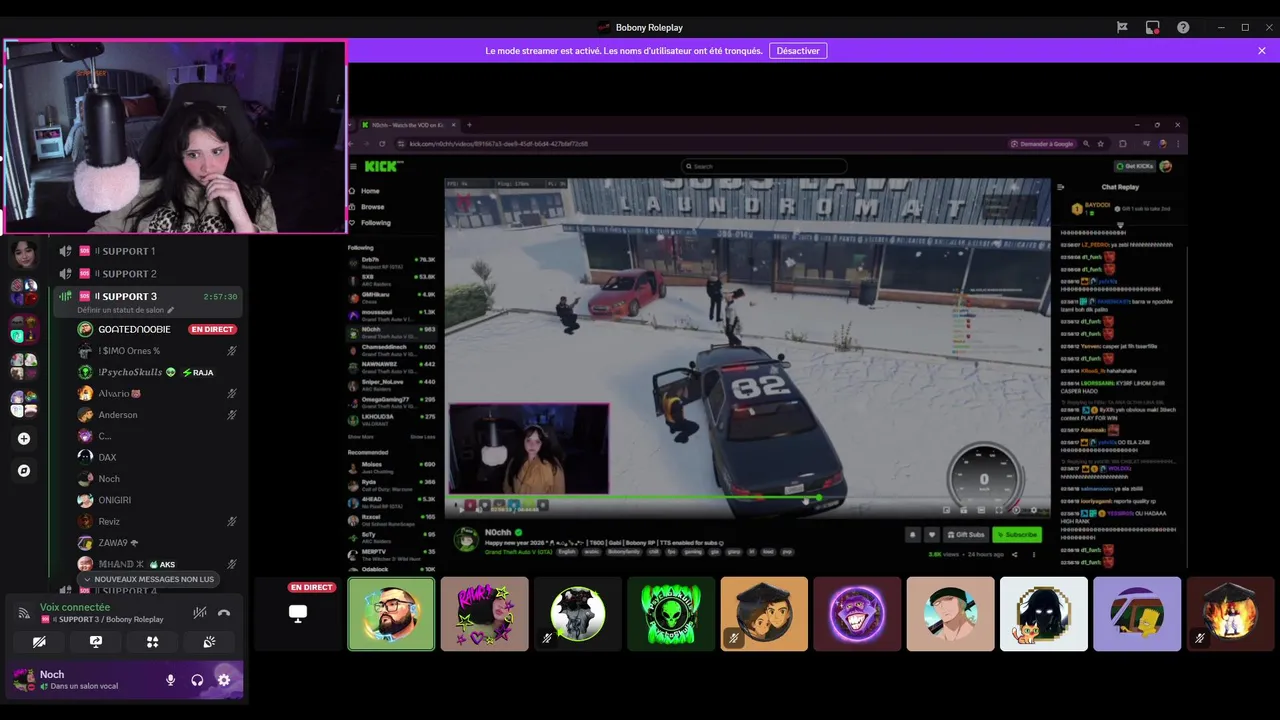Edit the 'Définir un statut de salon' status

point(125,310)
